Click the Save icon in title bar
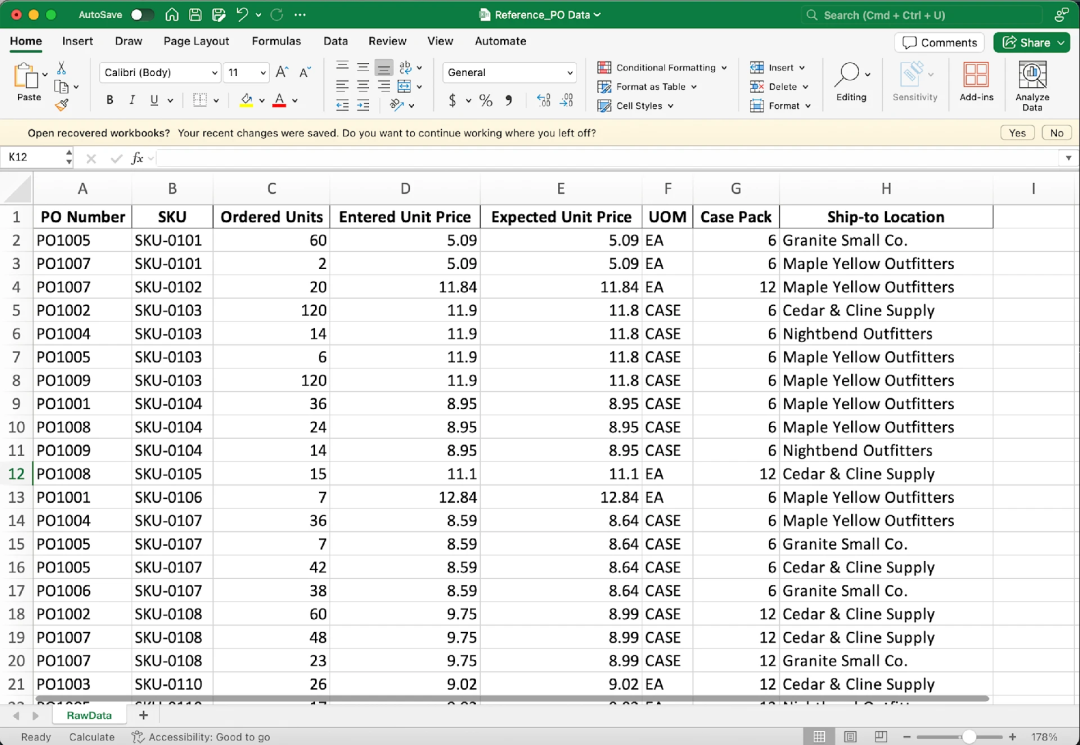Image resolution: width=1080 pixels, height=745 pixels. 195,15
